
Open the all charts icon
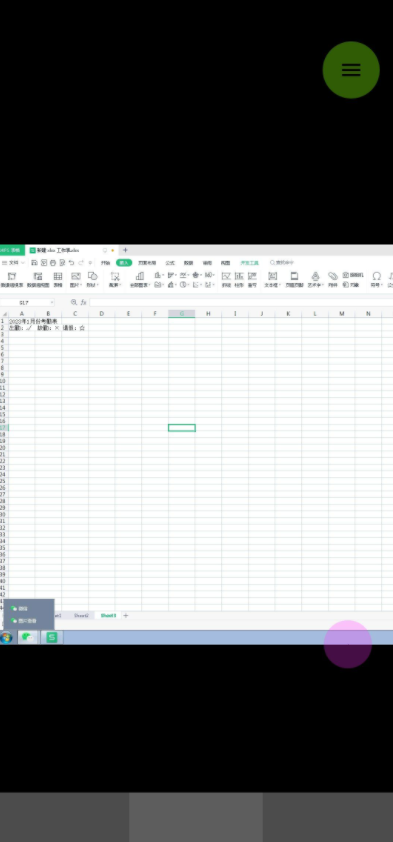(x=140, y=279)
